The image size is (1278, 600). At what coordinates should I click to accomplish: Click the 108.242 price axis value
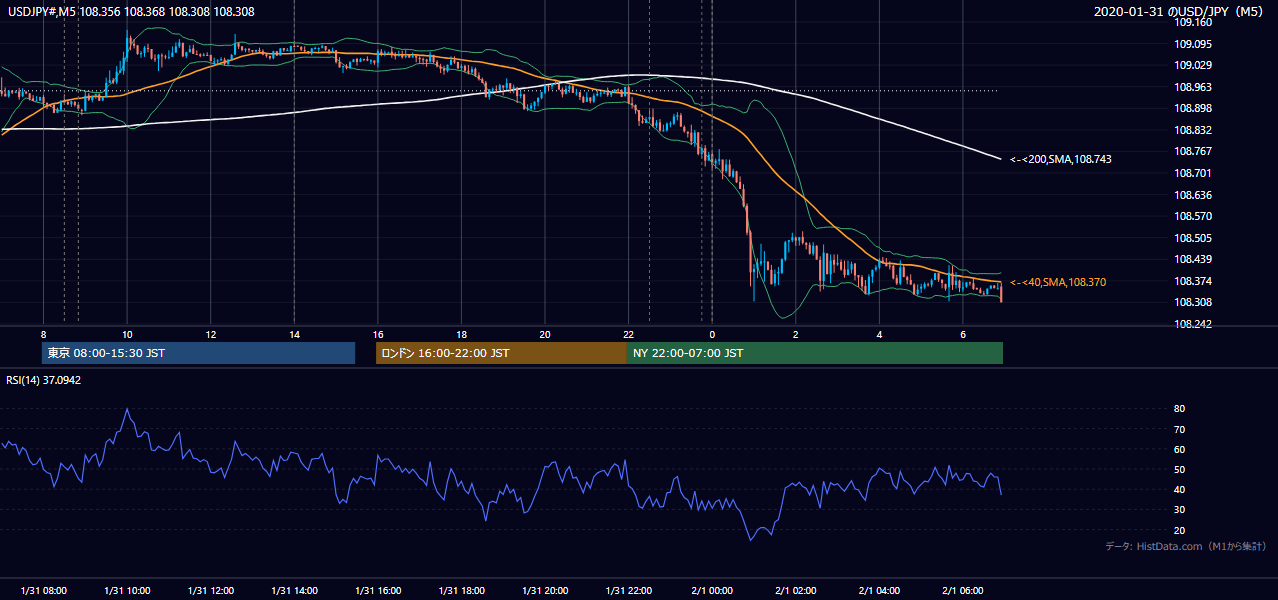[x=1192, y=325]
